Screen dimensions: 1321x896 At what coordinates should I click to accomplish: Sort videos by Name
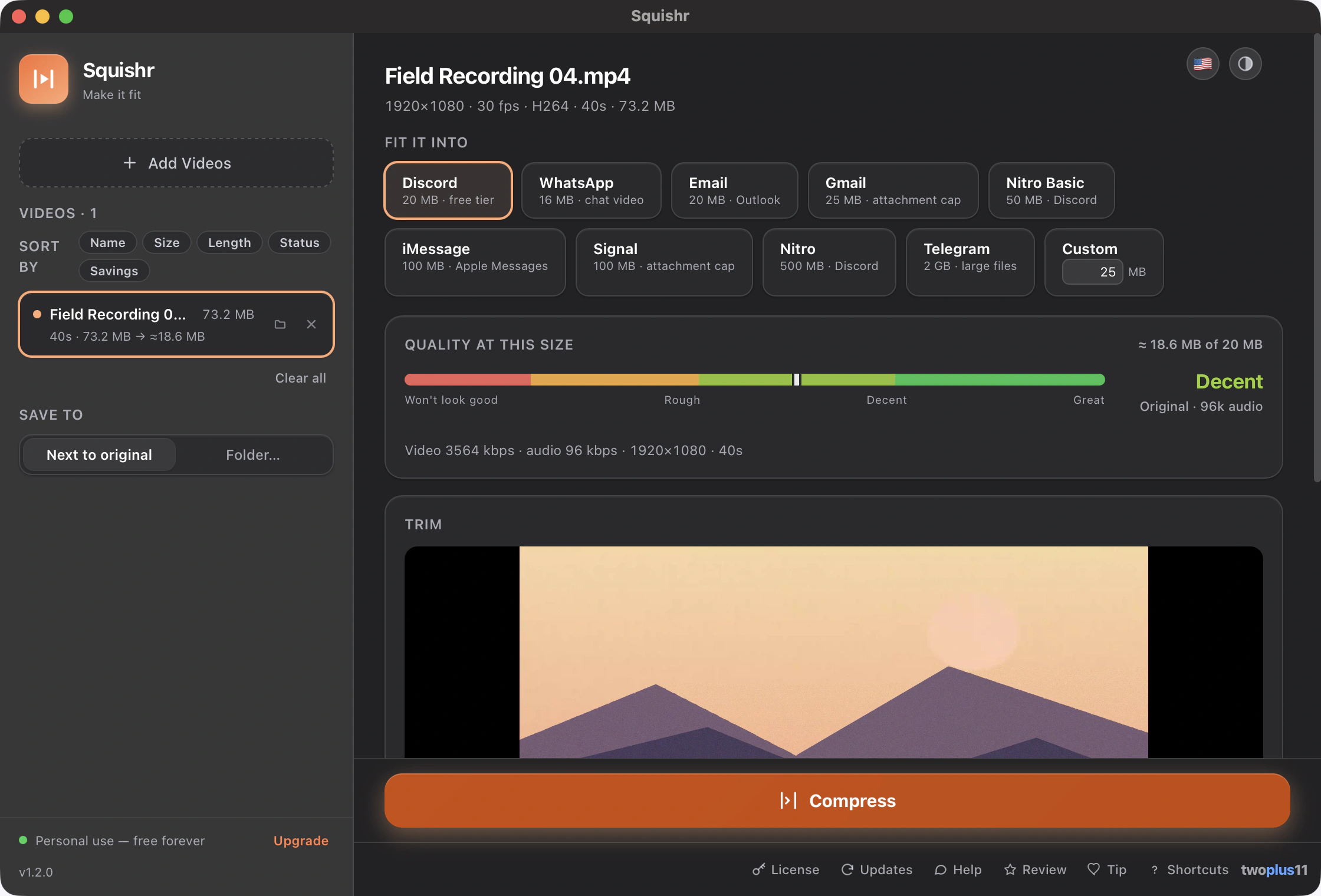[107, 242]
